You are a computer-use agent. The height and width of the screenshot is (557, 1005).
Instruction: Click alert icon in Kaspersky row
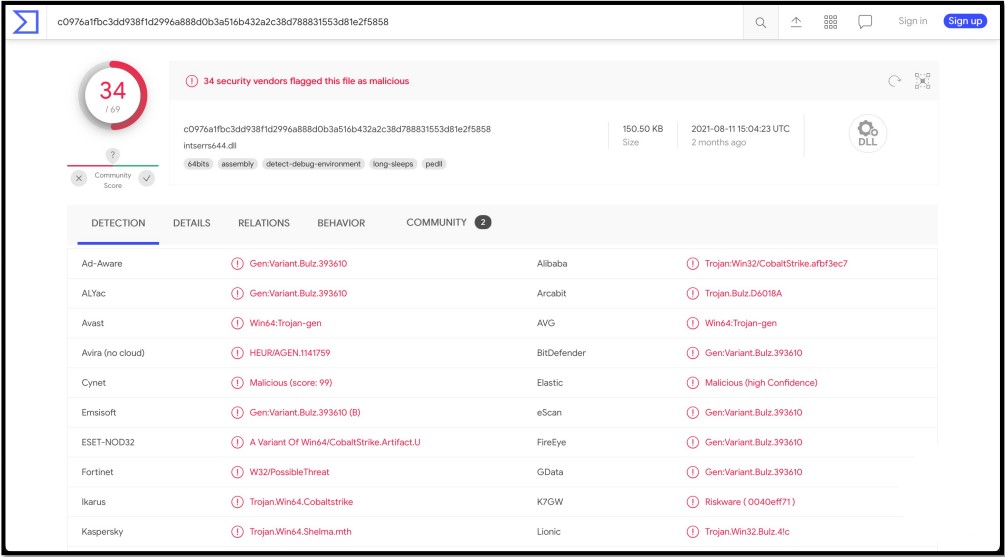[237, 531]
